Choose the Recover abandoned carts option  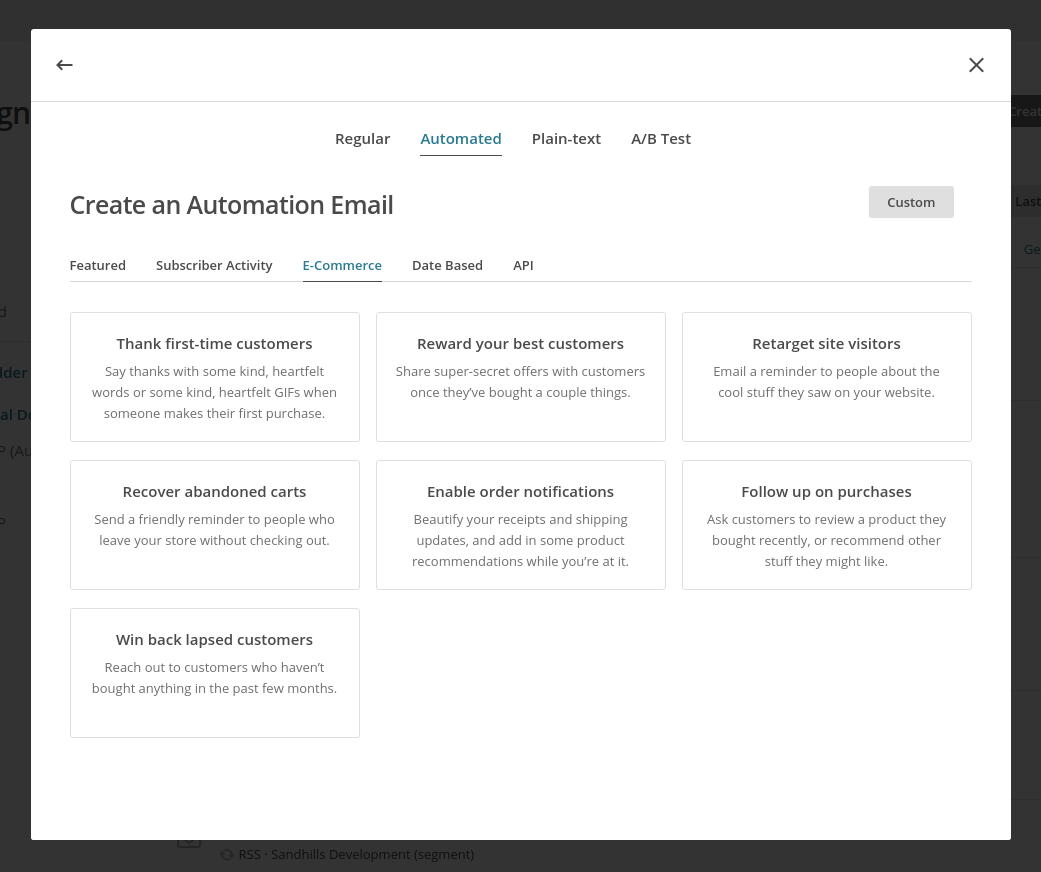(214, 525)
